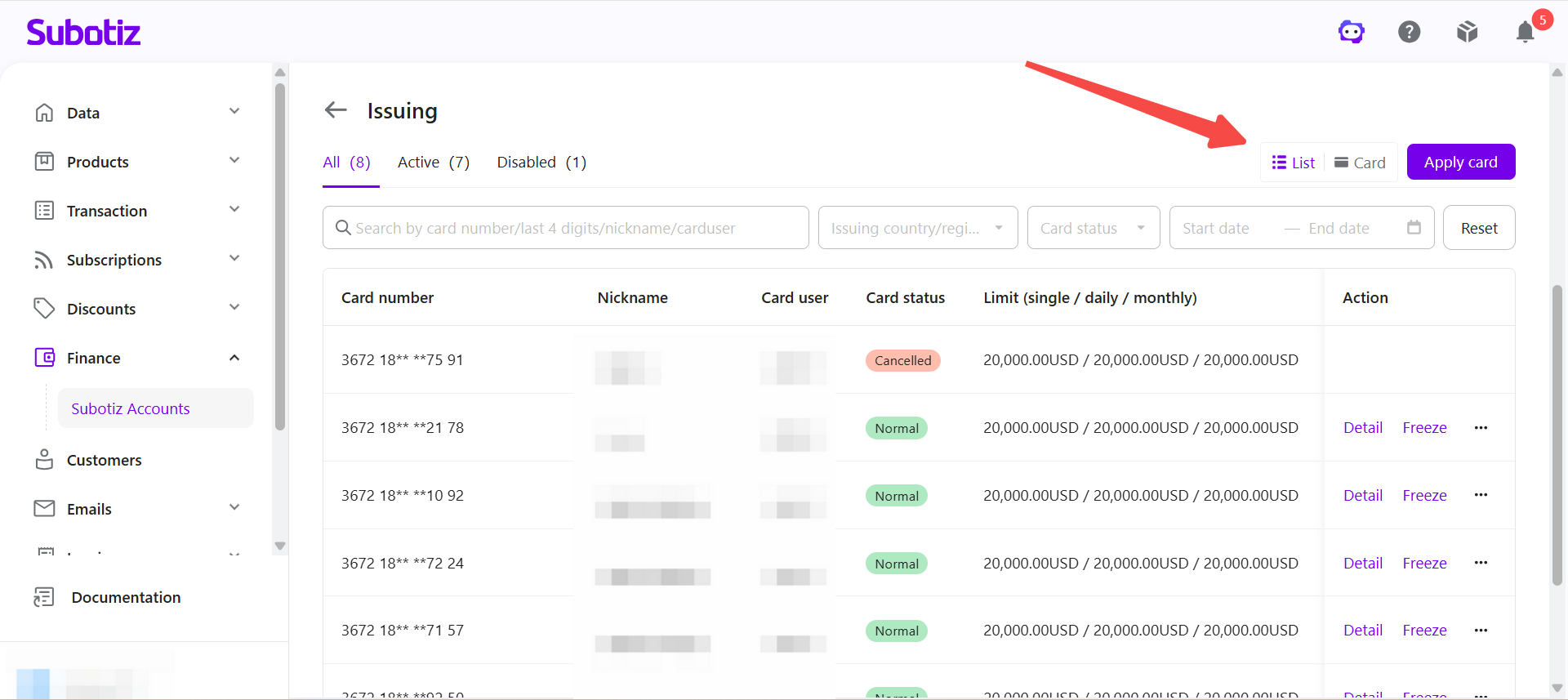Click the Nickname column header
The width and height of the screenshot is (1568, 700).
click(x=632, y=297)
